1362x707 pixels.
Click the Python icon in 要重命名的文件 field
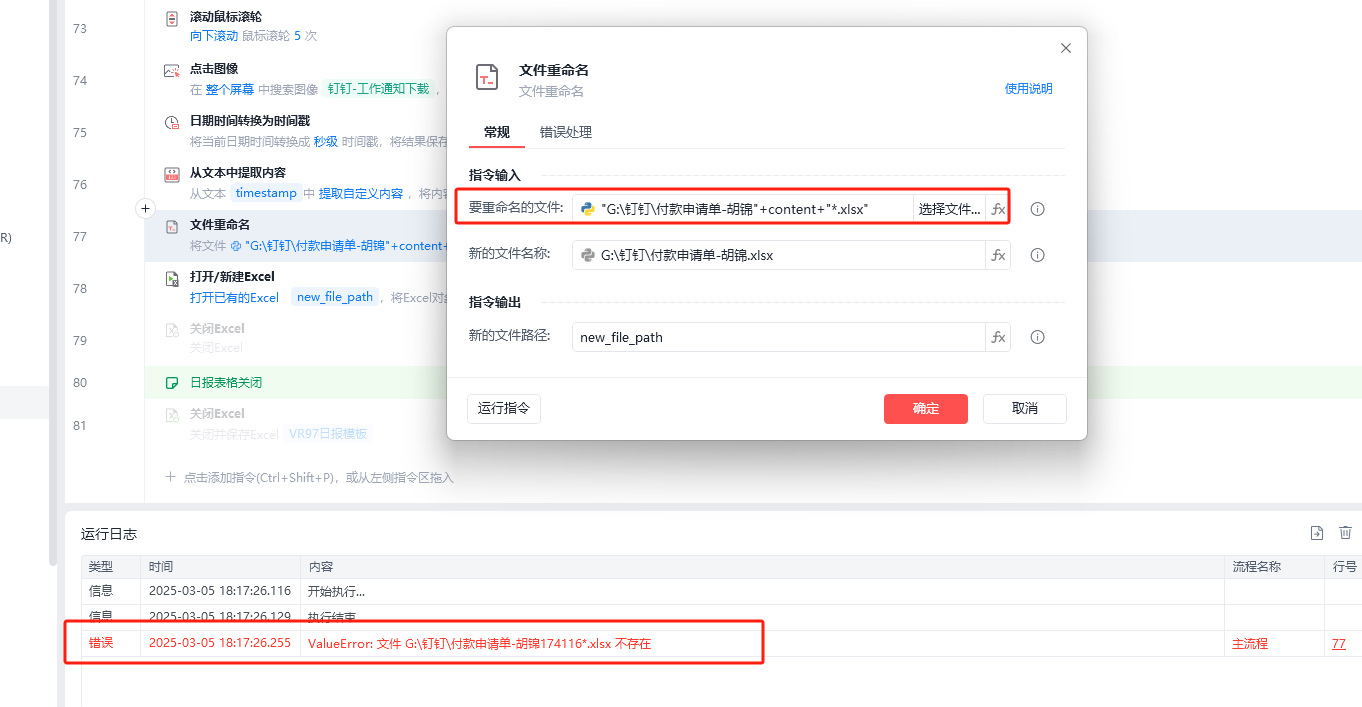588,209
